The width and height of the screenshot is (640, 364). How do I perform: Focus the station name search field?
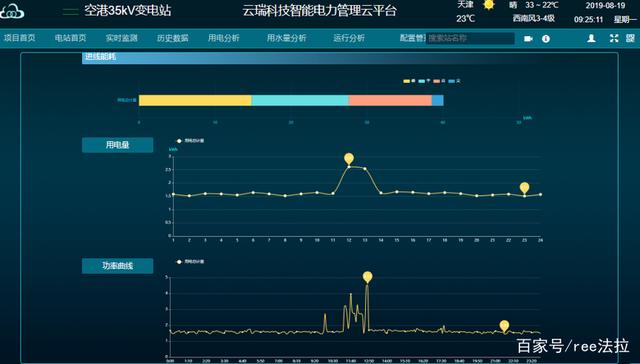click(470, 39)
